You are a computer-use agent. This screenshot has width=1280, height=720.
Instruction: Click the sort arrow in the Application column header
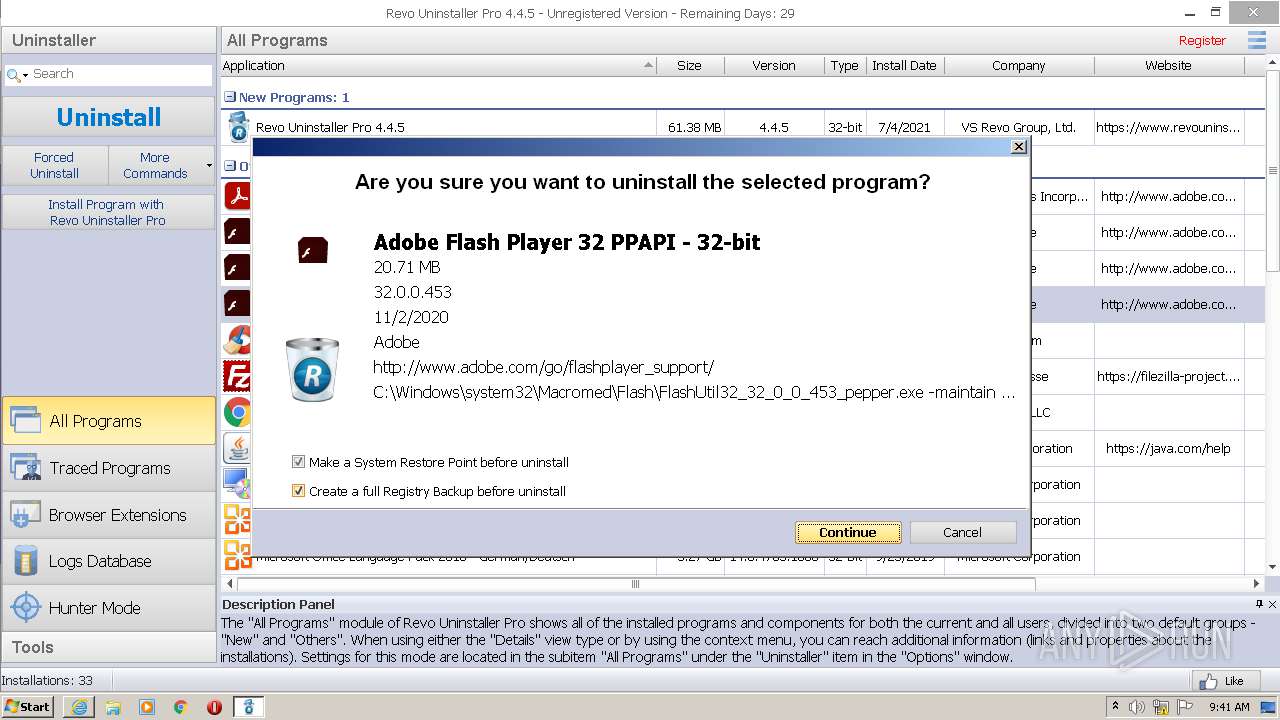tap(648, 65)
